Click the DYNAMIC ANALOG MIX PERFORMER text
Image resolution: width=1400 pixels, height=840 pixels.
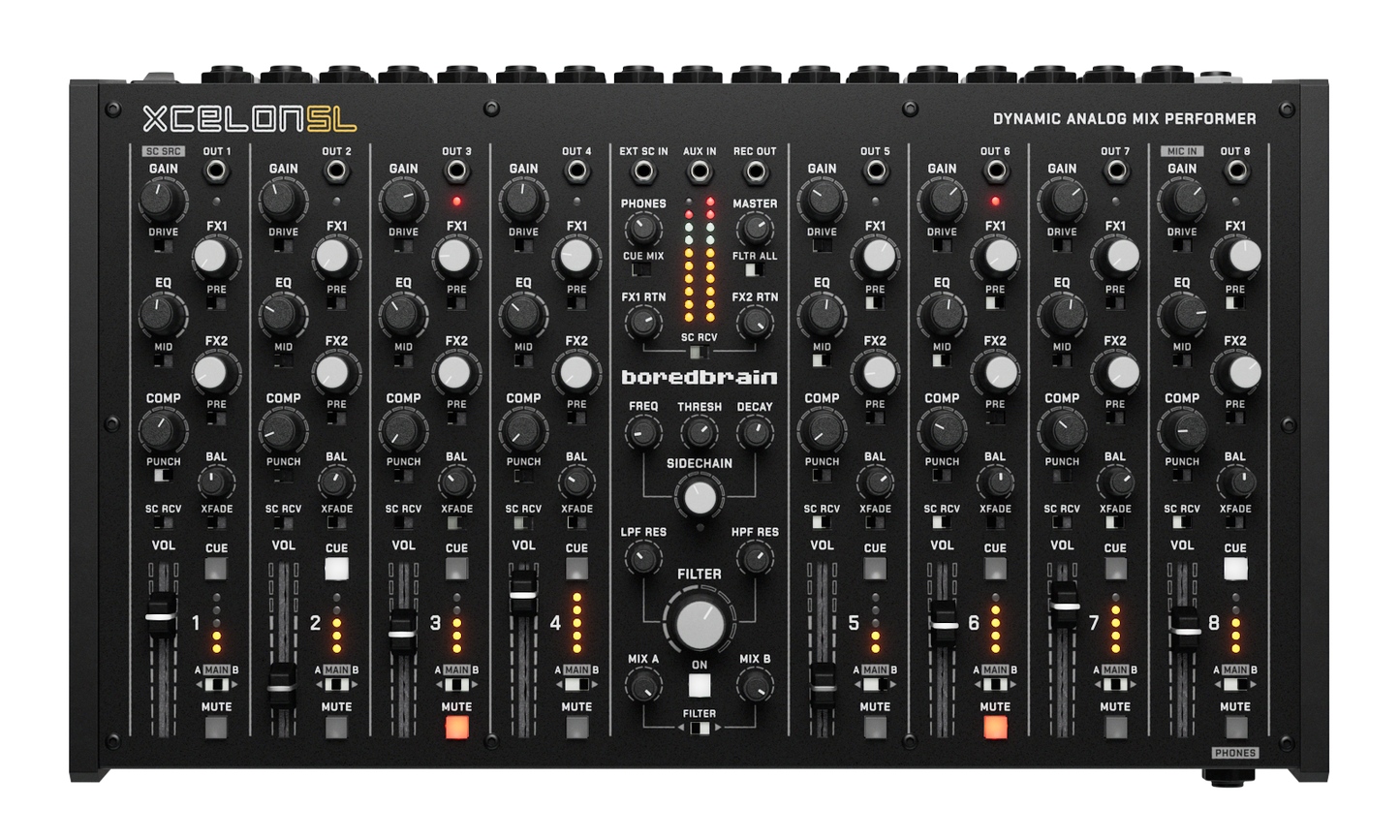pyautogui.click(x=1124, y=119)
